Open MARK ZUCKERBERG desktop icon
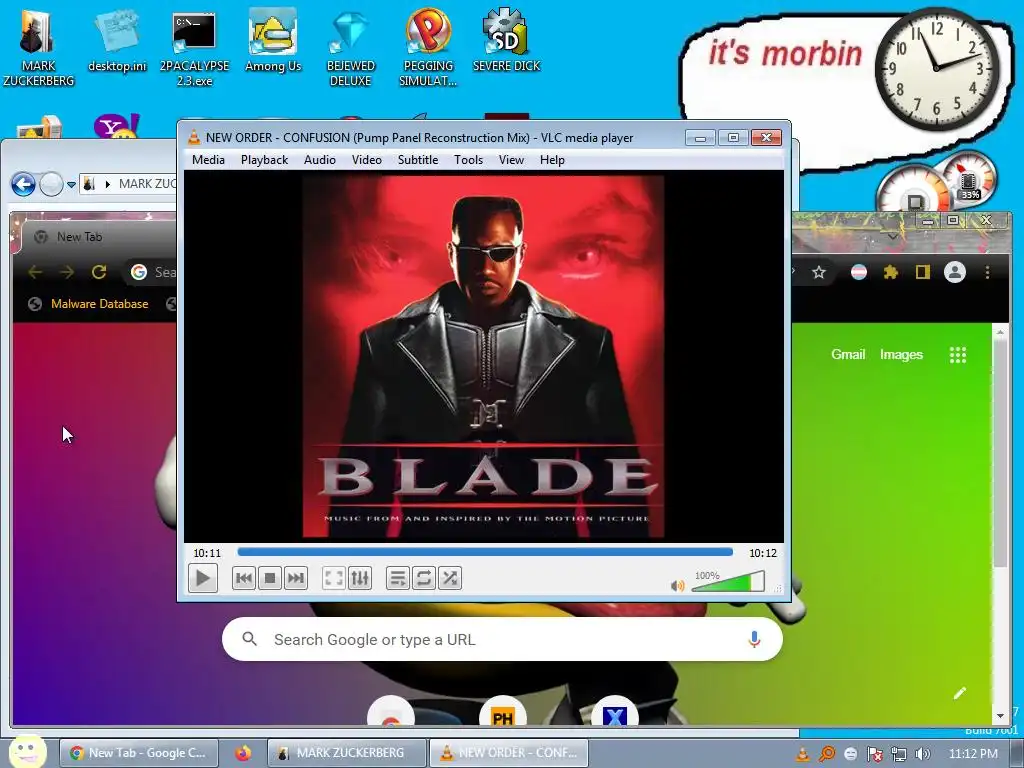Viewport: 1024px width, 768px height. click(x=38, y=48)
